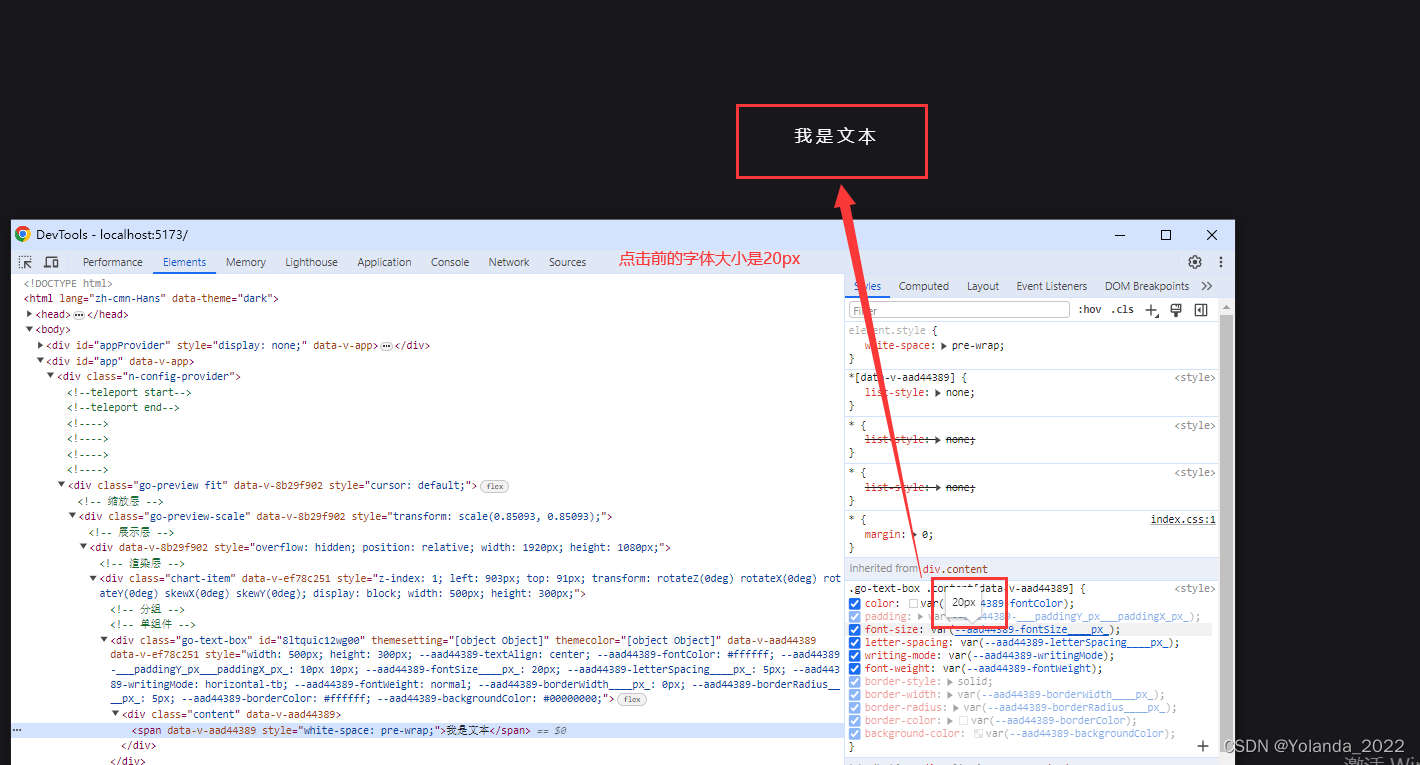The height and width of the screenshot is (765, 1420).
Task: Click the new style rule plus icon
Action: (x=1151, y=310)
